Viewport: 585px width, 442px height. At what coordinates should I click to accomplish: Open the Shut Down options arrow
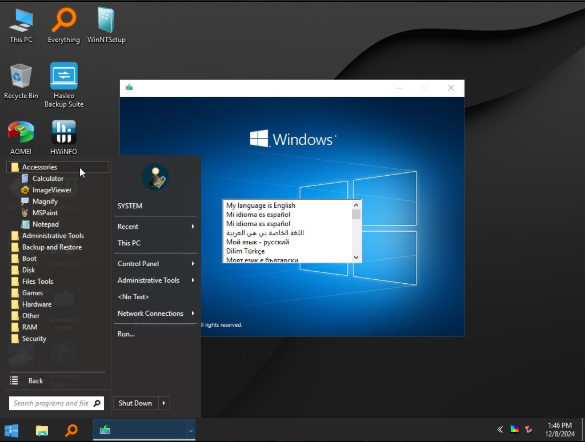pyautogui.click(x=164, y=403)
